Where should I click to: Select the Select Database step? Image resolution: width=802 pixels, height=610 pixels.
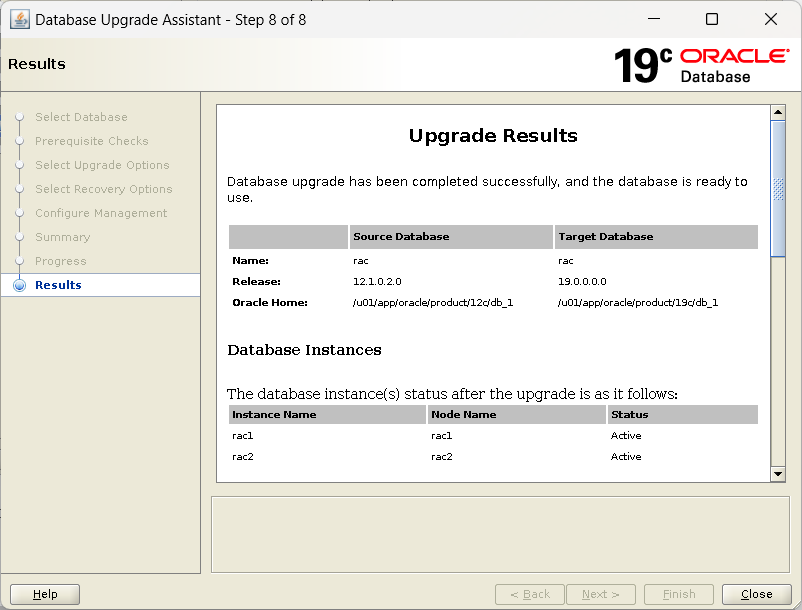tap(81, 117)
